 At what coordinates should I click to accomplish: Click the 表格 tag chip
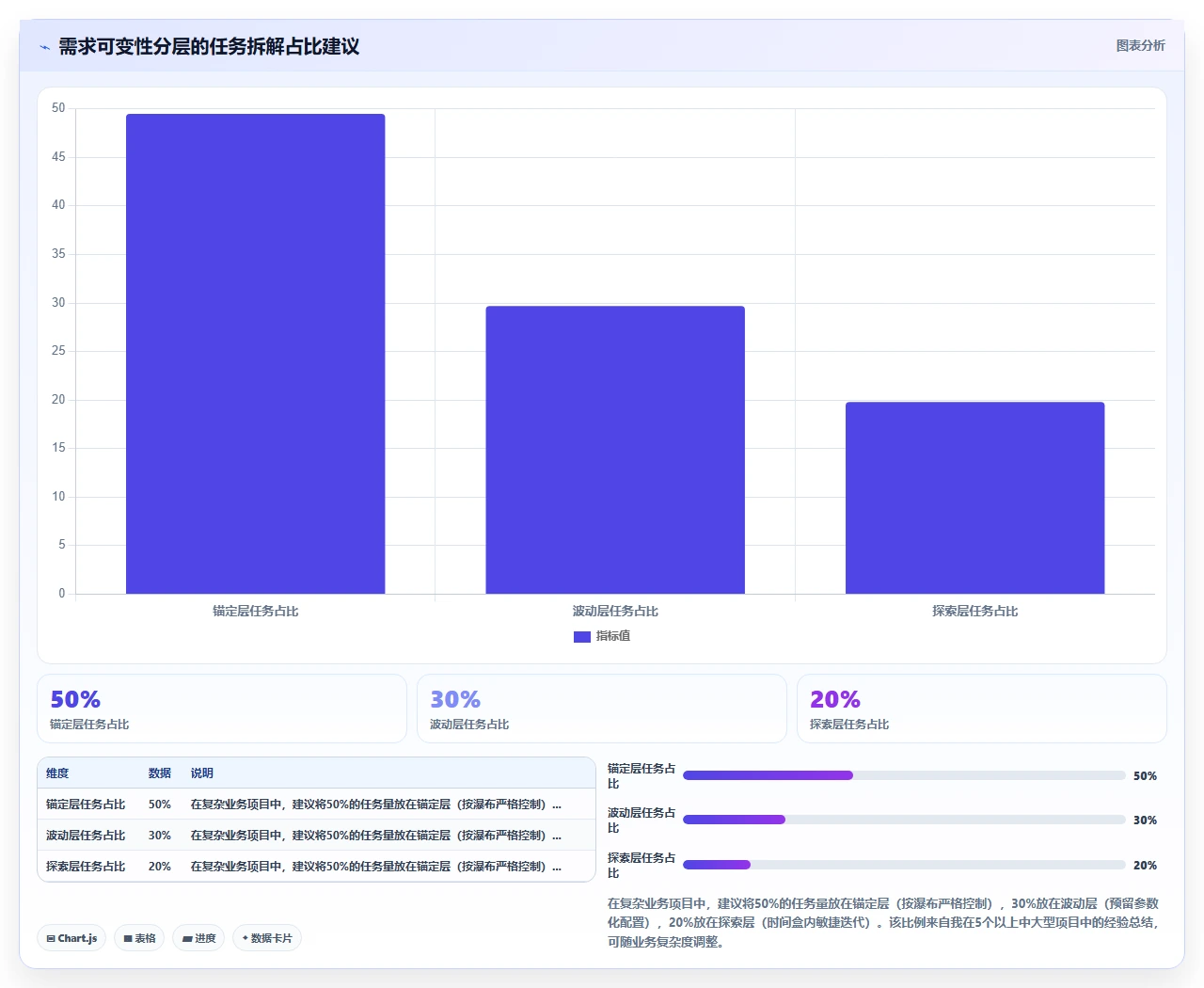[139, 938]
